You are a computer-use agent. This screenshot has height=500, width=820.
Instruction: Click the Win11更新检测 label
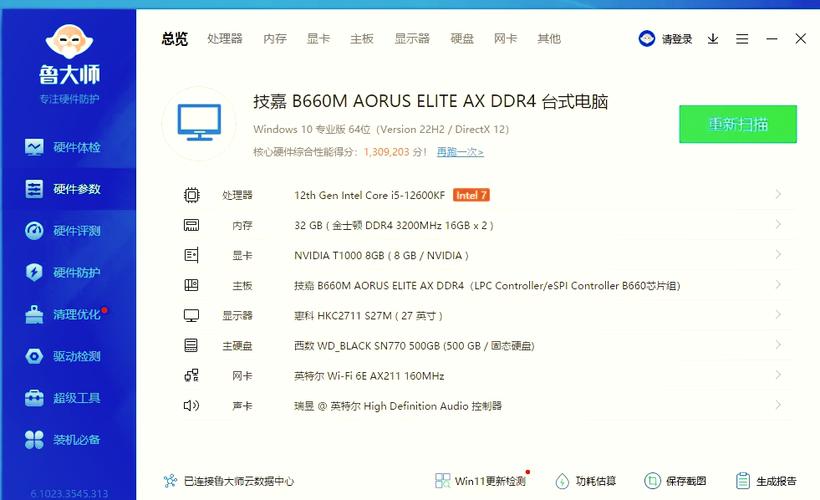click(x=490, y=481)
